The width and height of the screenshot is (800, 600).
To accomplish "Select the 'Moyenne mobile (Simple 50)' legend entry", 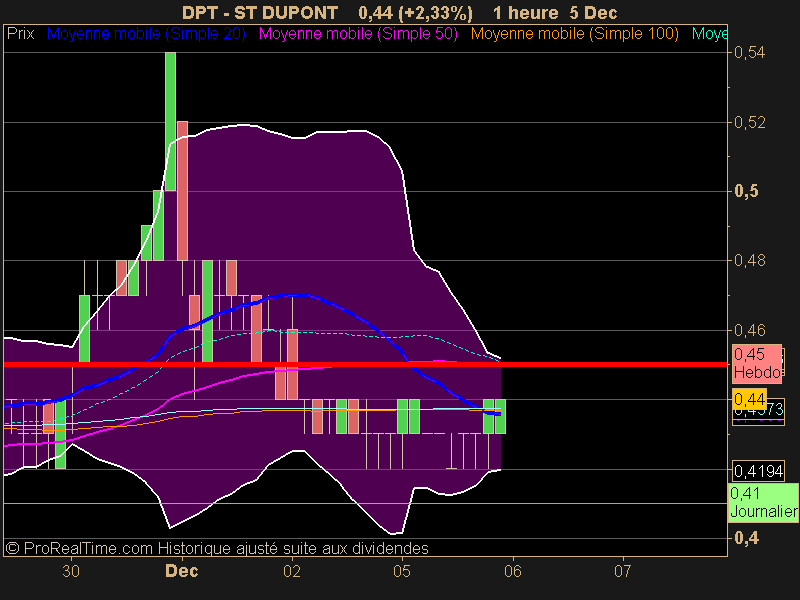I will (x=358, y=34).
